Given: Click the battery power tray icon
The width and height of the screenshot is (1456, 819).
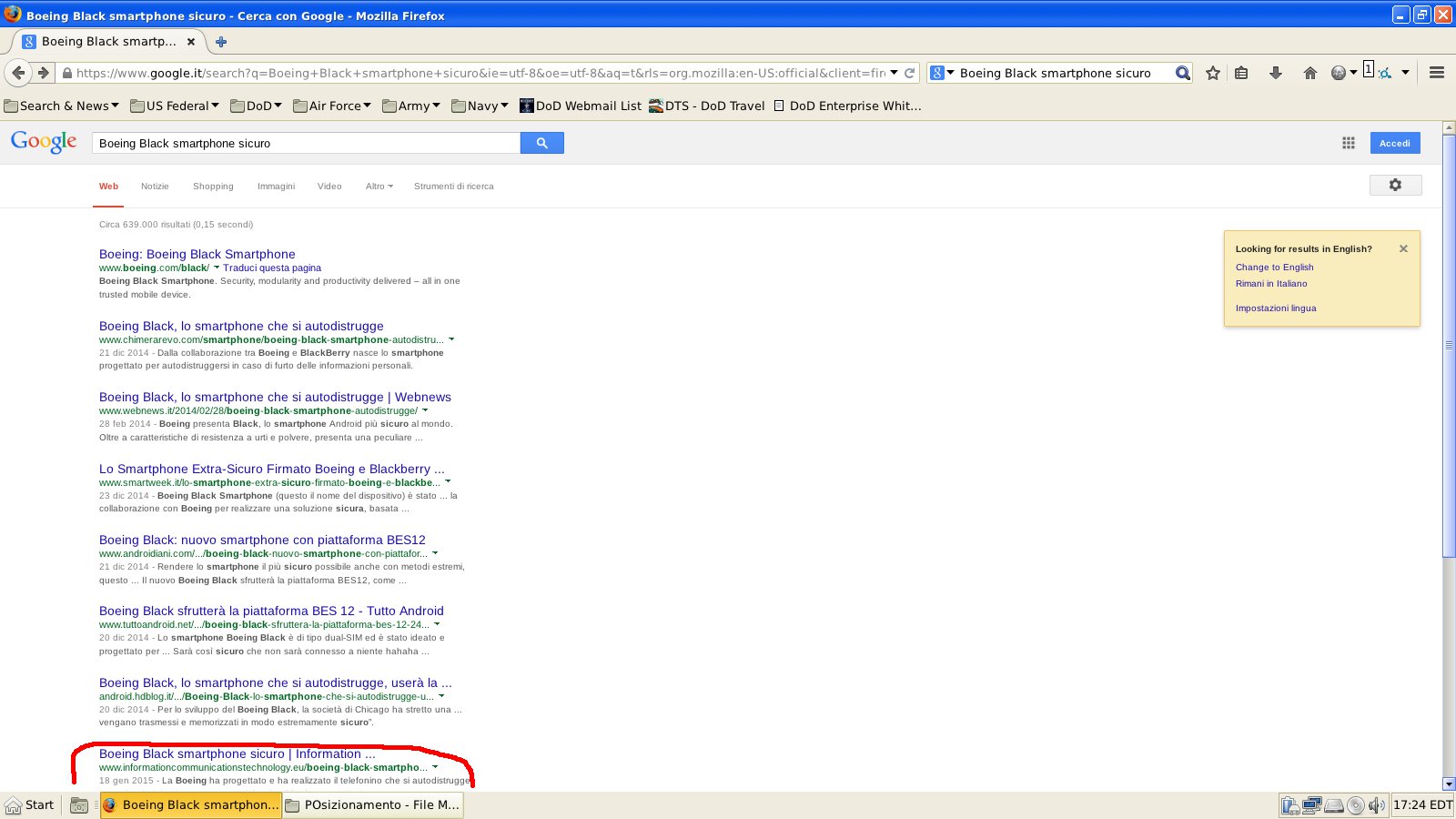Looking at the screenshot, I should click(1289, 805).
